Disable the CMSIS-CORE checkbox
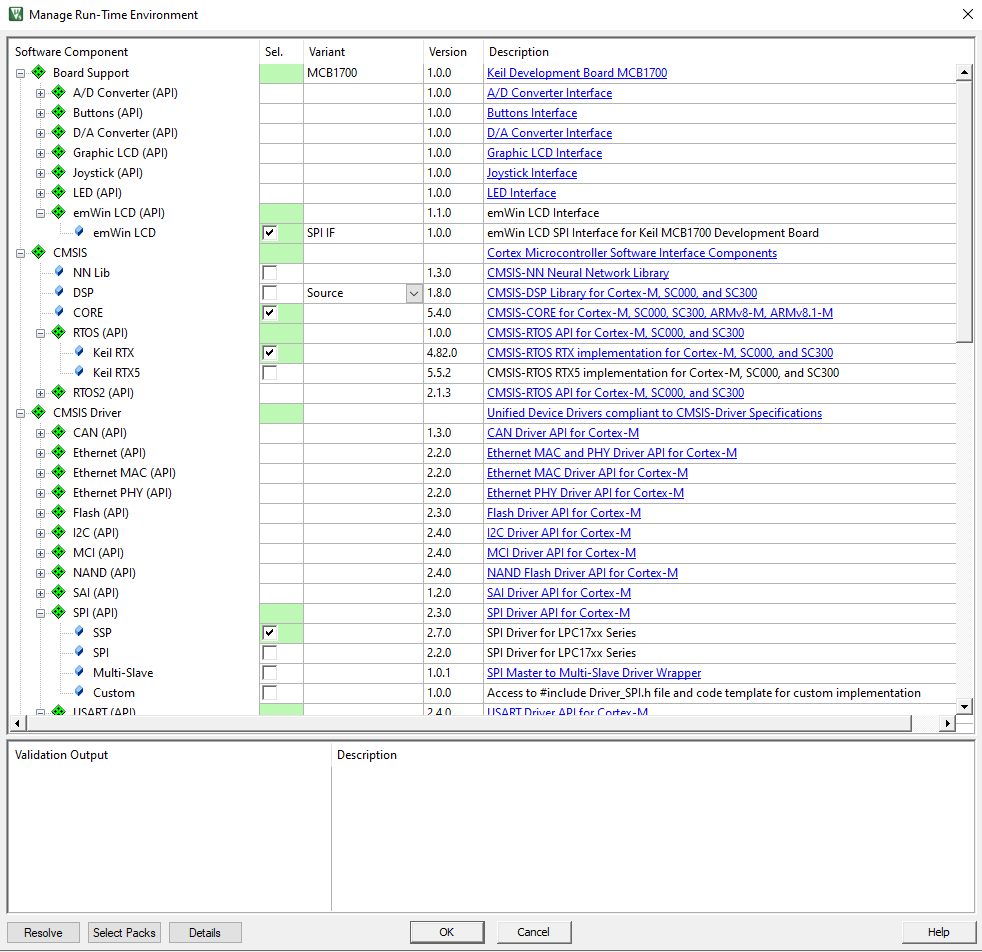 (268, 312)
